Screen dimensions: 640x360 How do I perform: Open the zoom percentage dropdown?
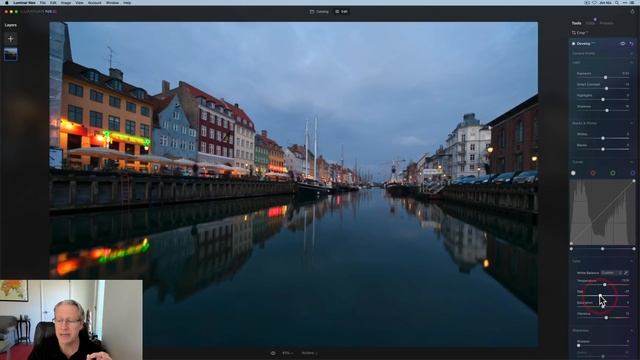(x=288, y=353)
